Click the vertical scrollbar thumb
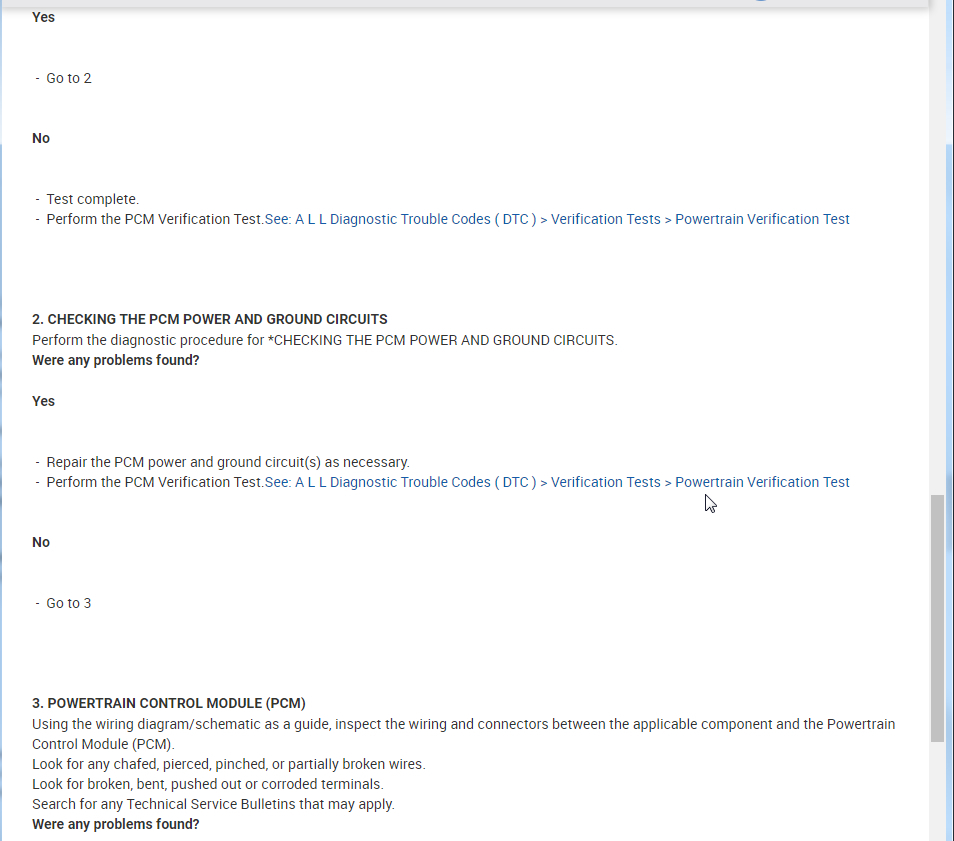This screenshot has height=841, width=954. [x=937, y=616]
